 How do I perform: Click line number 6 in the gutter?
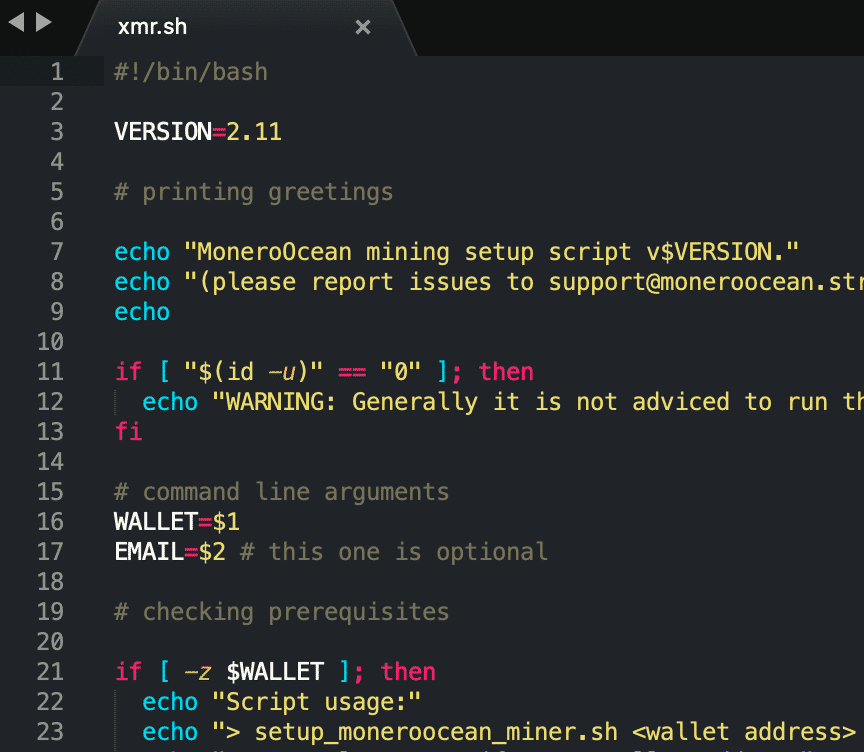(x=57, y=222)
